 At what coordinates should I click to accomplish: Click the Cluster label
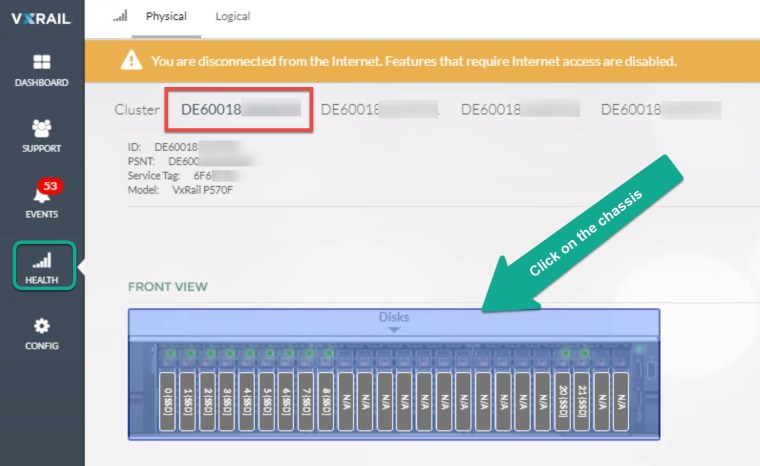pyautogui.click(x=137, y=110)
